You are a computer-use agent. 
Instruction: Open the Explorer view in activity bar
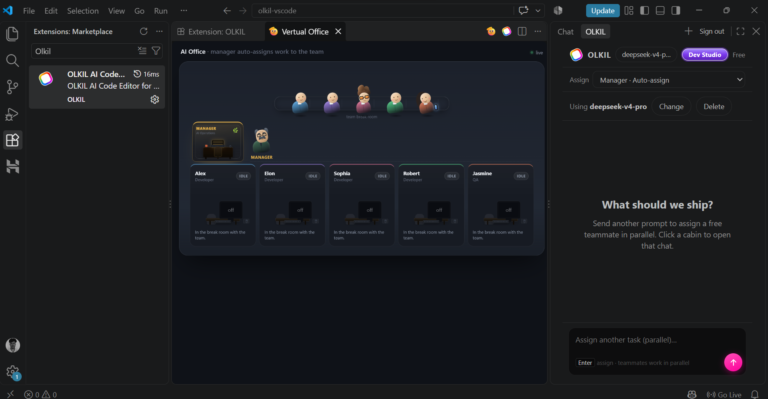click(x=12, y=34)
